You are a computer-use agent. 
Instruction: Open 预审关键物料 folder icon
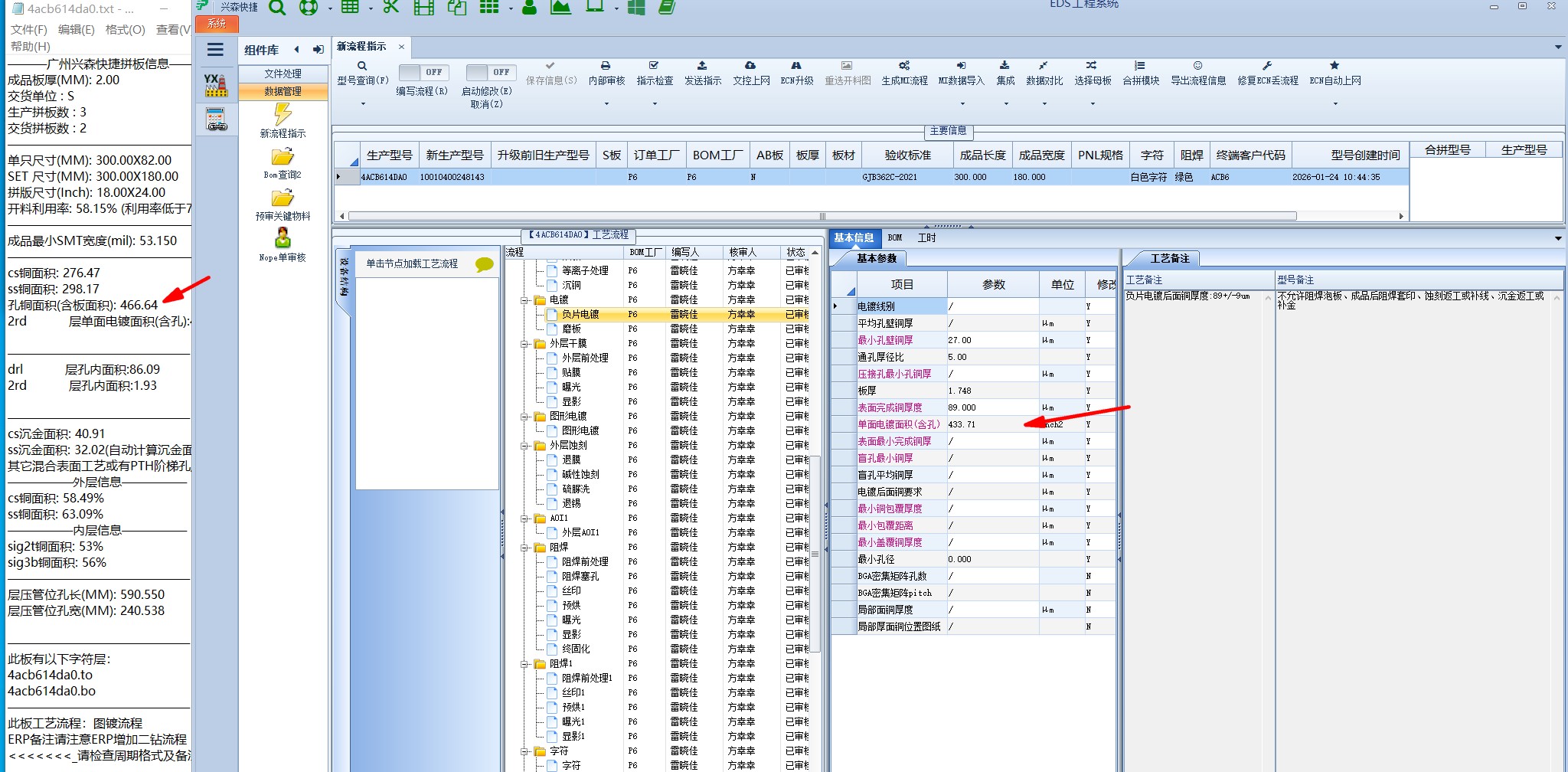pos(283,198)
